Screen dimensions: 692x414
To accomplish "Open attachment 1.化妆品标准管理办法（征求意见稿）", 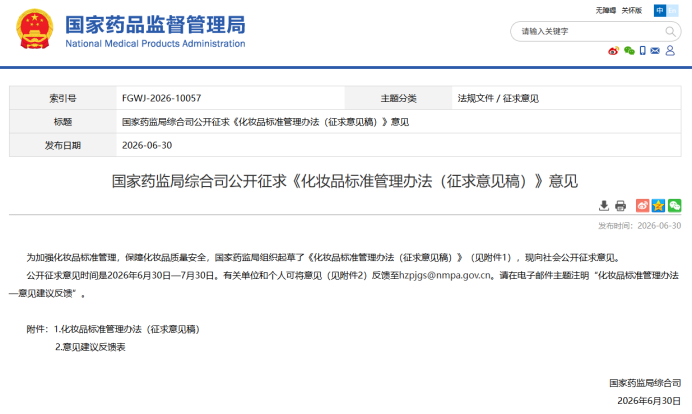I will tap(127, 329).
